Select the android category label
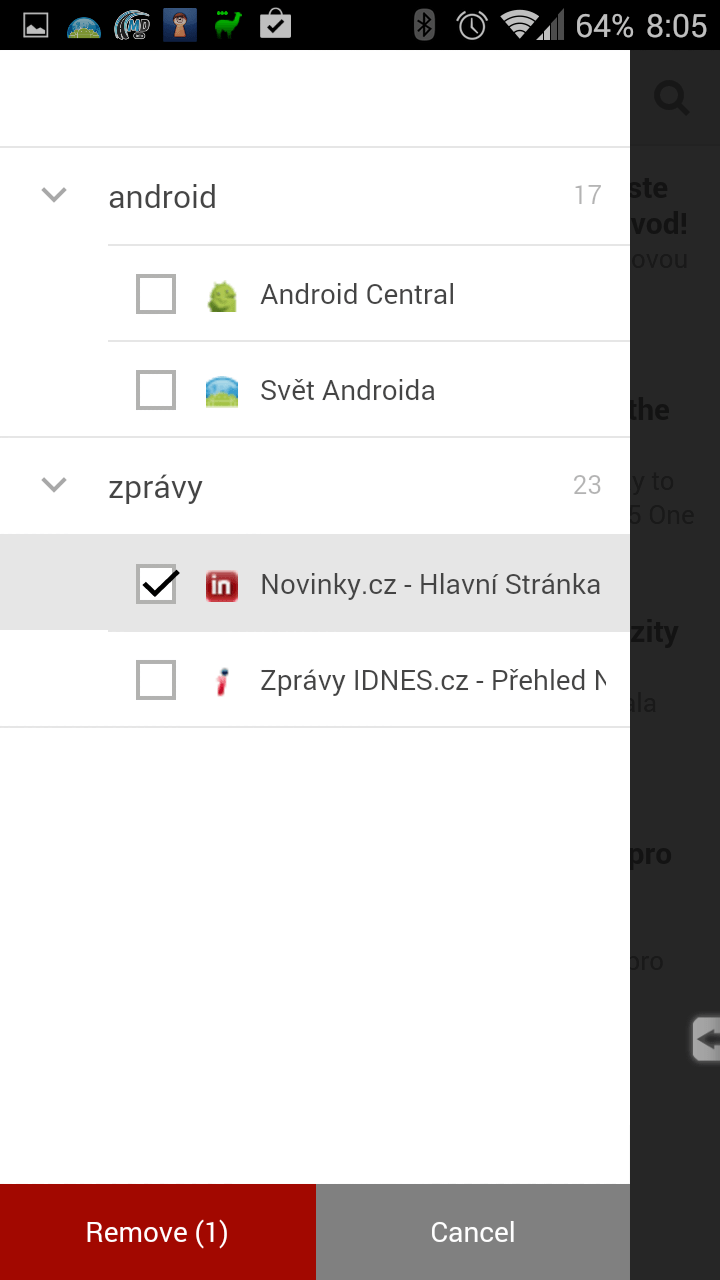Image resolution: width=720 pixels, height=1280 pixels. (162, 197)
